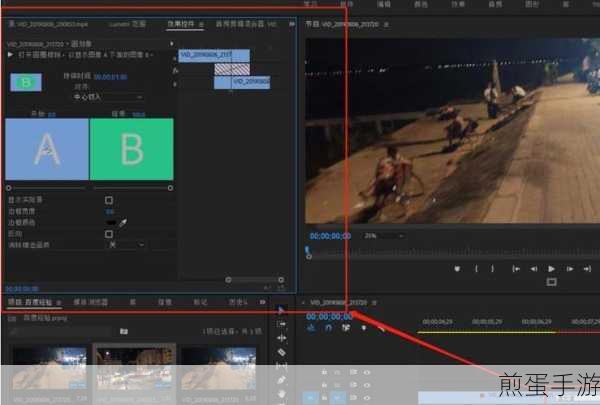Click the Program Monitor timecode 00;00;00;00
The height and width of the screenshot is (405, 600).
pyautogui.click(x=330, y=236)
